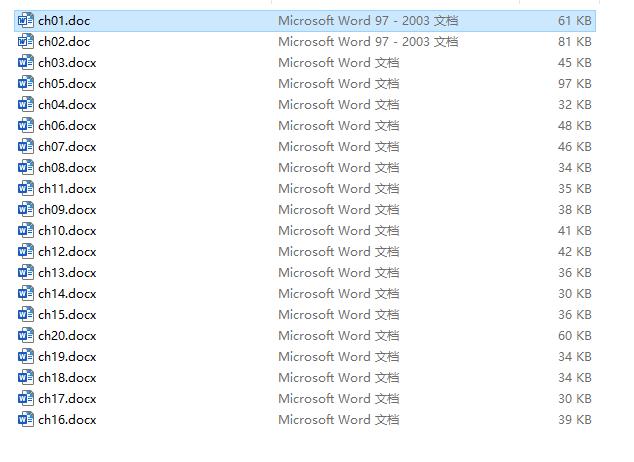Select file name ch11.docx

tap(67, 189)
